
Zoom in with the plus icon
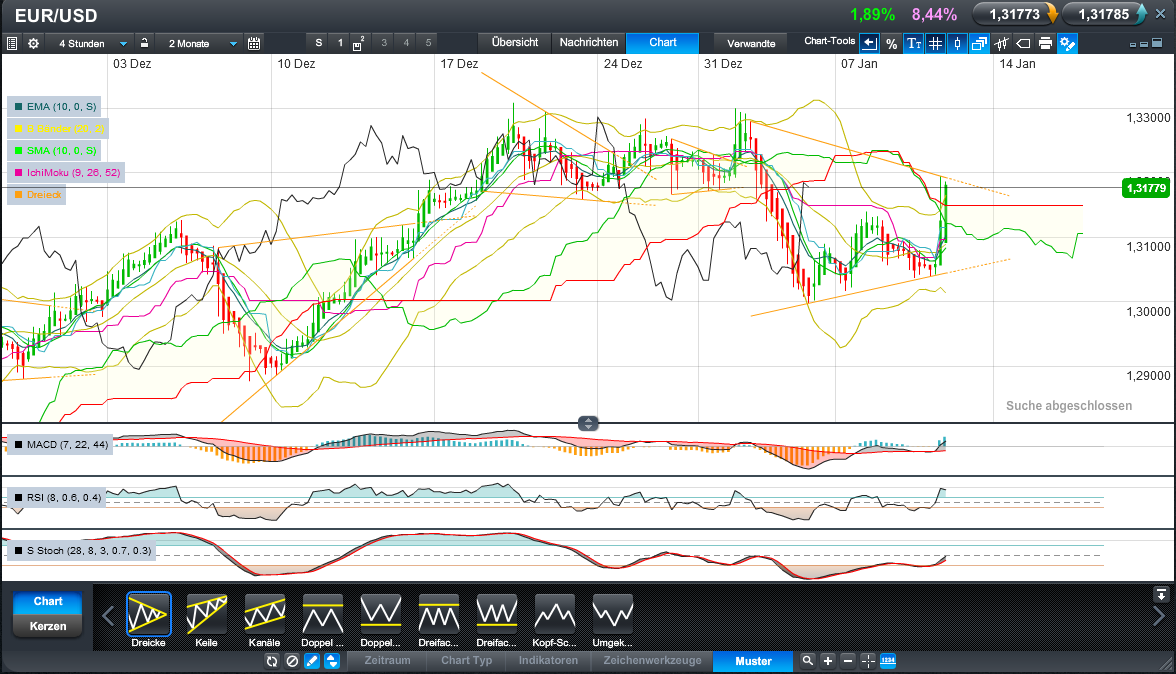828,661
